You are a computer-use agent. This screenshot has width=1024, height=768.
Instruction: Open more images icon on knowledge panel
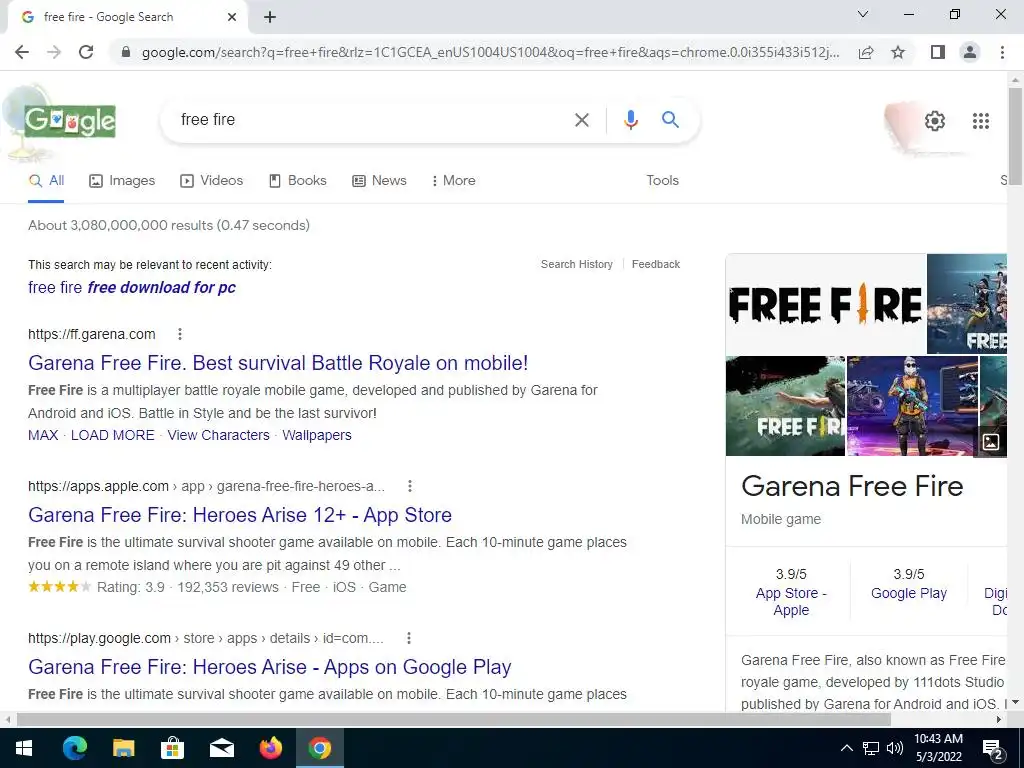(991, 442)
